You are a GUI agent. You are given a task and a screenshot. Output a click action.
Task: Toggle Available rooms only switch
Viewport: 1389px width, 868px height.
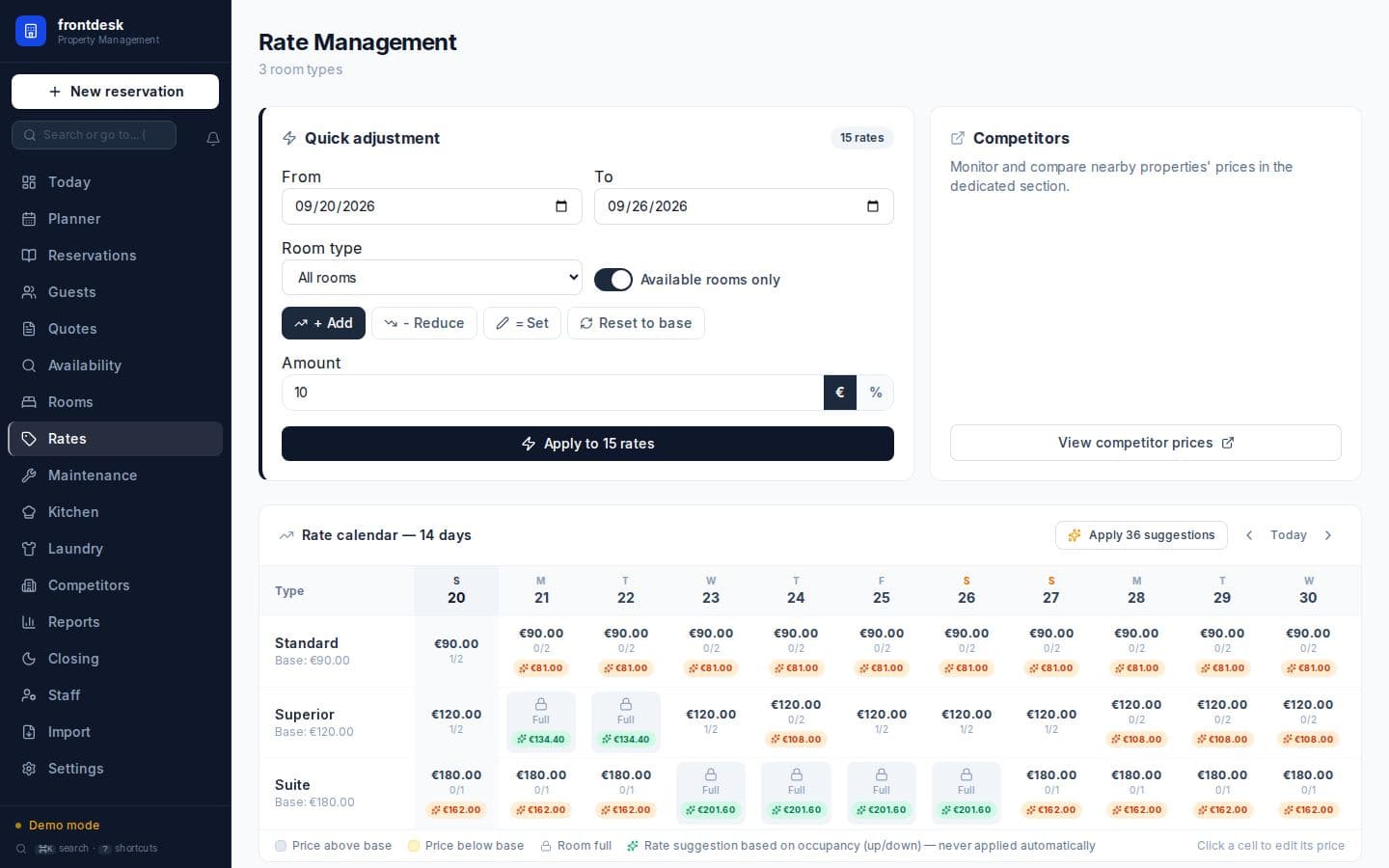point(613,280)
